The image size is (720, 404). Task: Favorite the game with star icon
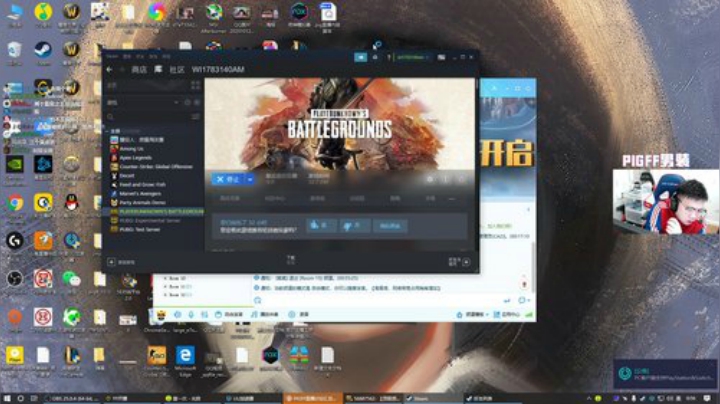click(x=461, y=179)
